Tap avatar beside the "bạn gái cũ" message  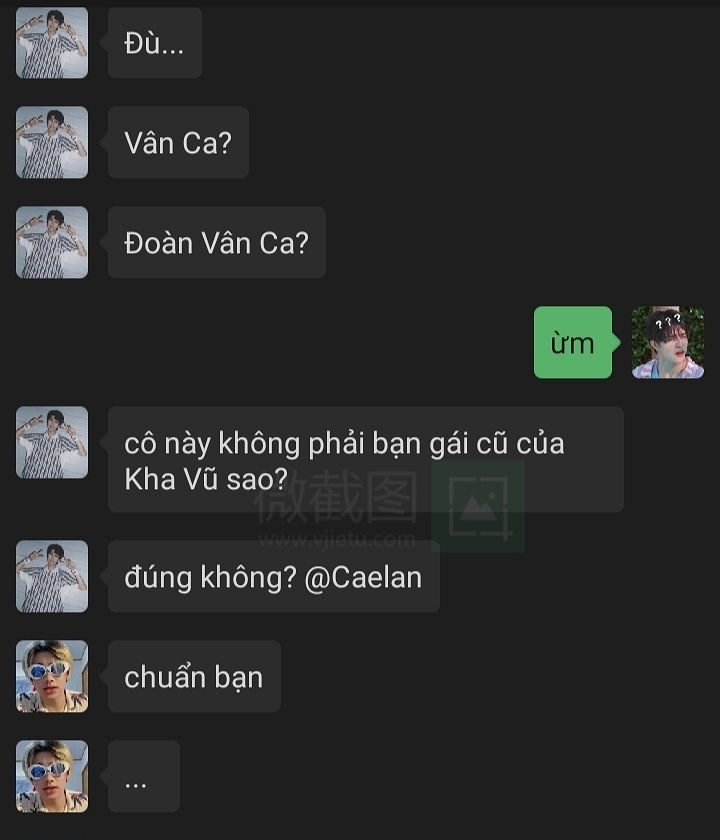(x=52, y=442)
